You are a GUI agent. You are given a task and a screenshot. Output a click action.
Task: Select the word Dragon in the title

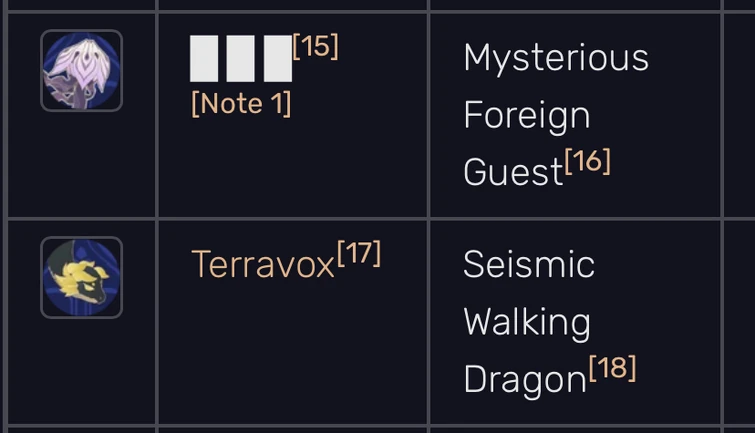pyautogui.click(x=524, y=380)
